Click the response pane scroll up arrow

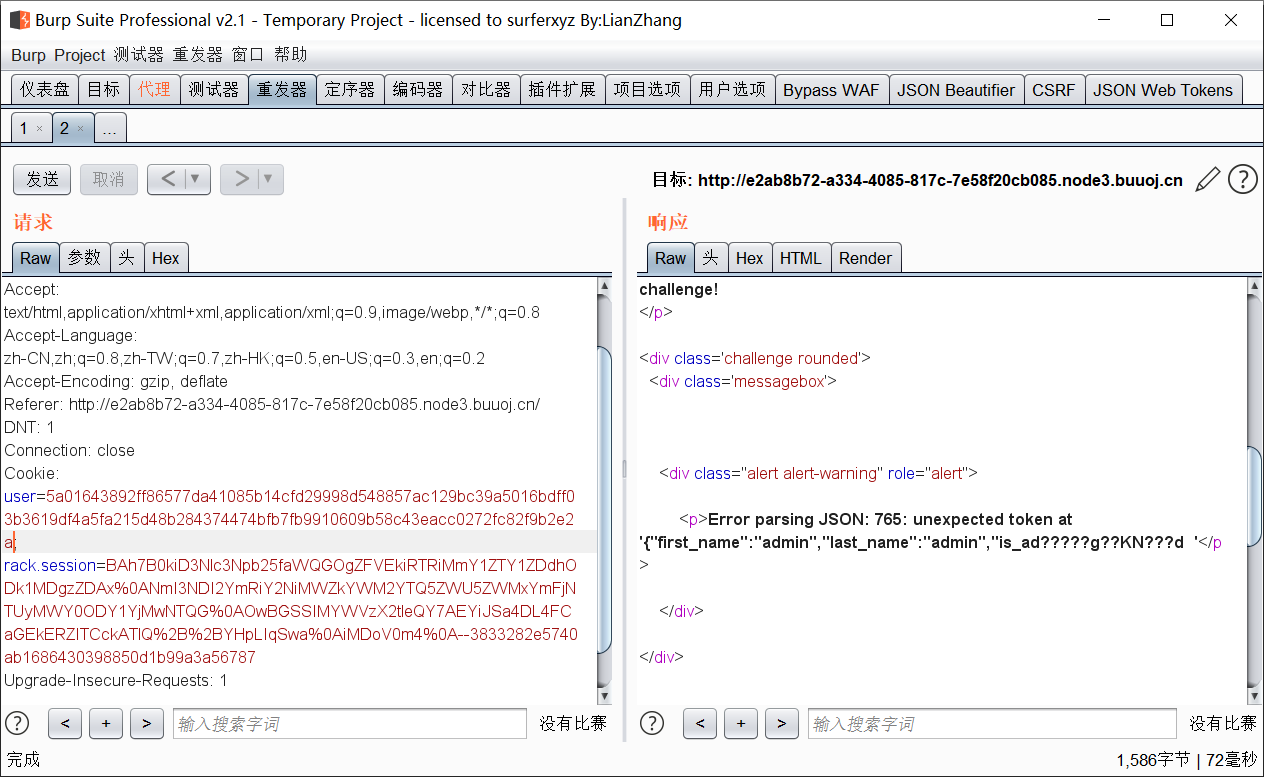(x=1254, y=286)
